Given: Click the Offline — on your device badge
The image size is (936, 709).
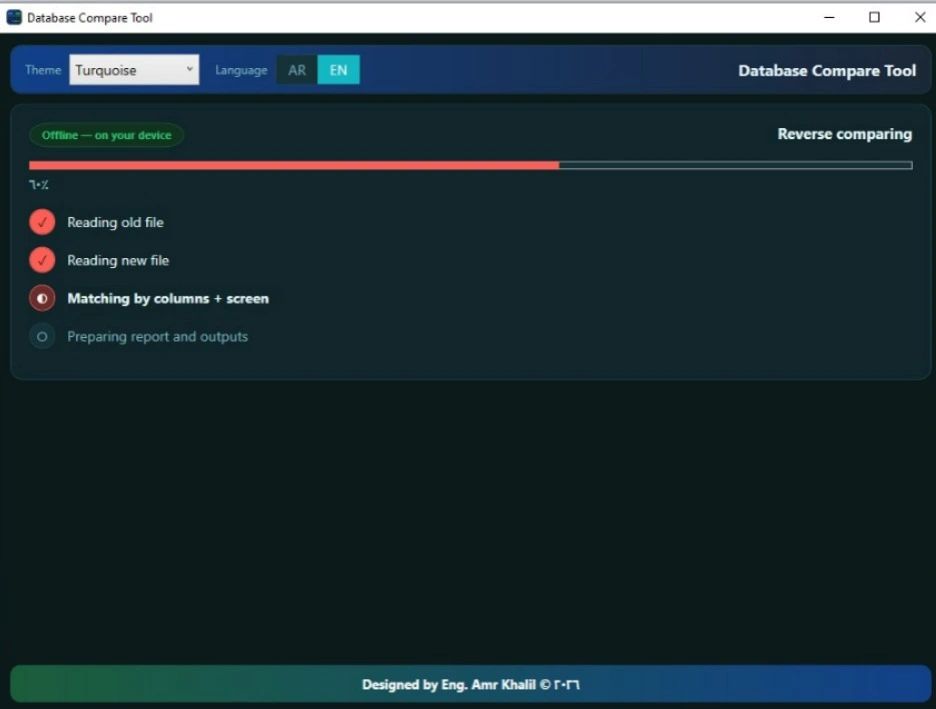Looking at the screenshot, I should point(106,135).
